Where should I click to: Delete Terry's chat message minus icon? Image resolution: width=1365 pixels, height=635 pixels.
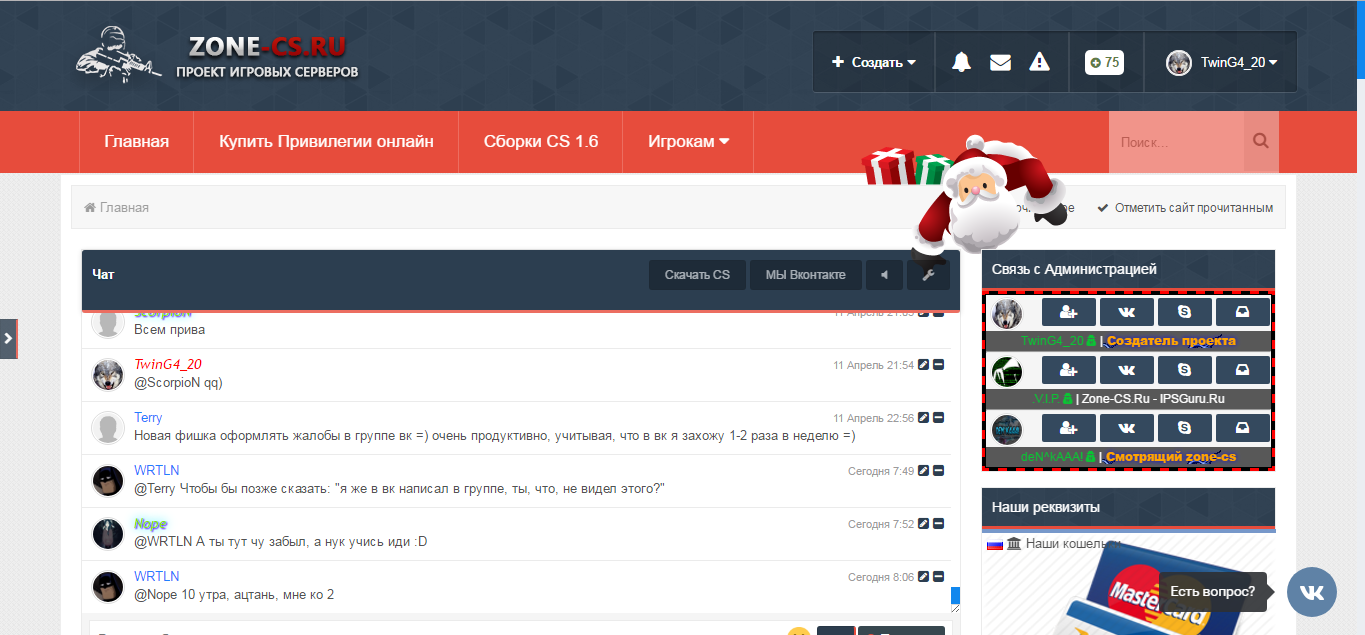click(939, 418)
